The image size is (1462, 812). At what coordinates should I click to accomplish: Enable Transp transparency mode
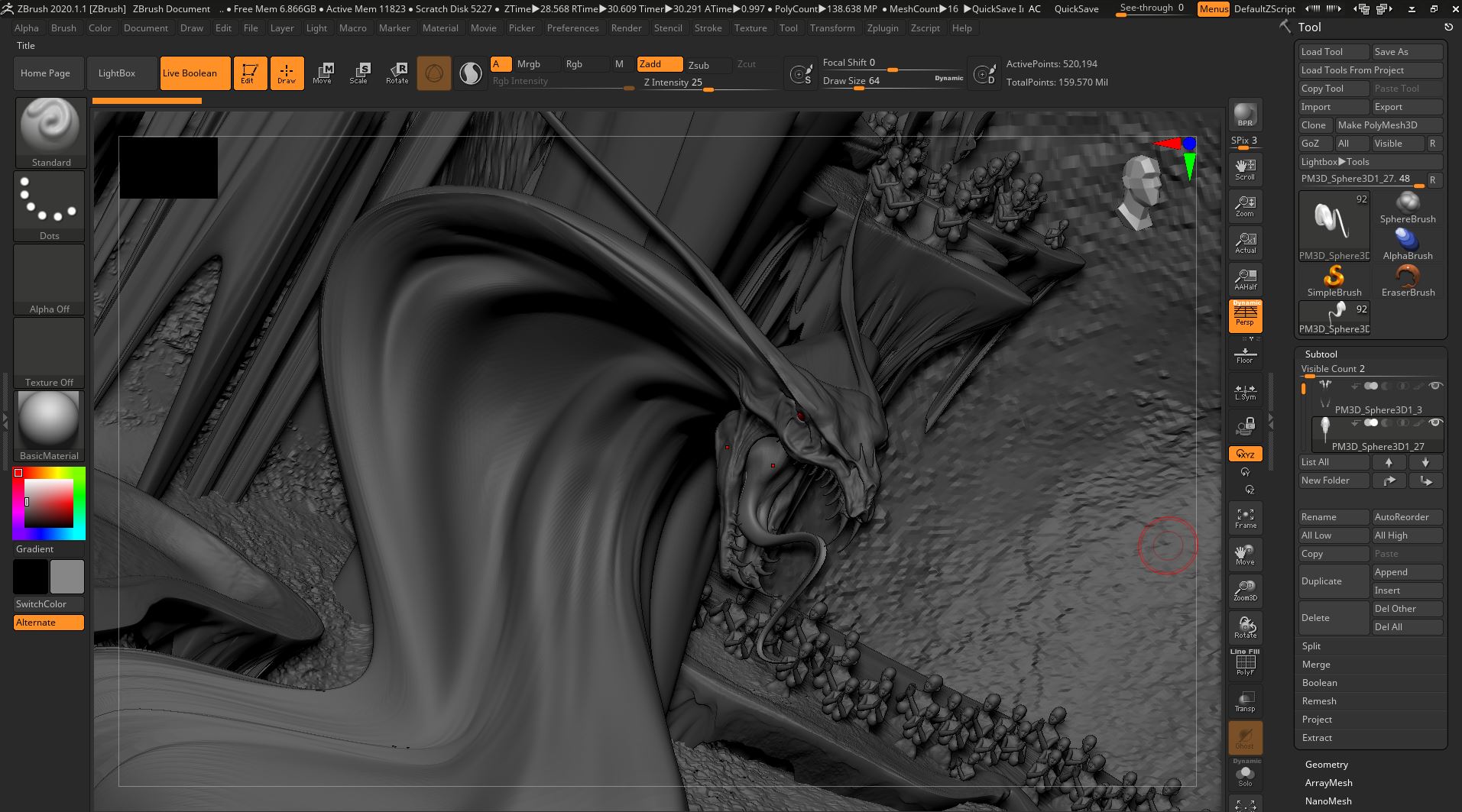(x=1245, y=701)
